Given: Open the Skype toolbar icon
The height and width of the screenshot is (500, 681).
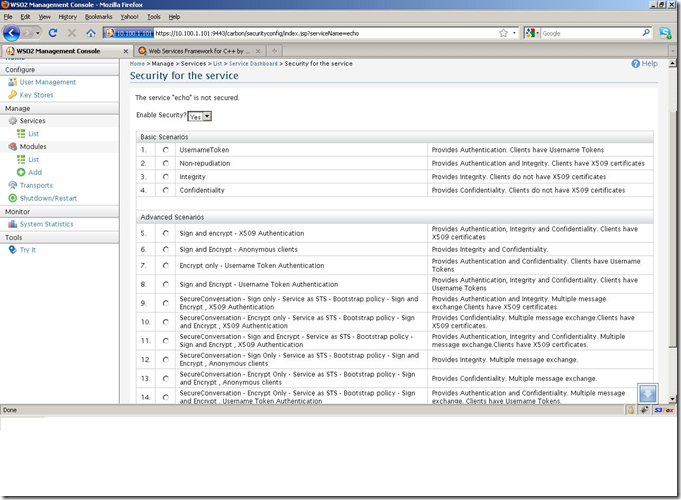Looking at the screenshot, I should pyautogui.click(x=665, y=33).
